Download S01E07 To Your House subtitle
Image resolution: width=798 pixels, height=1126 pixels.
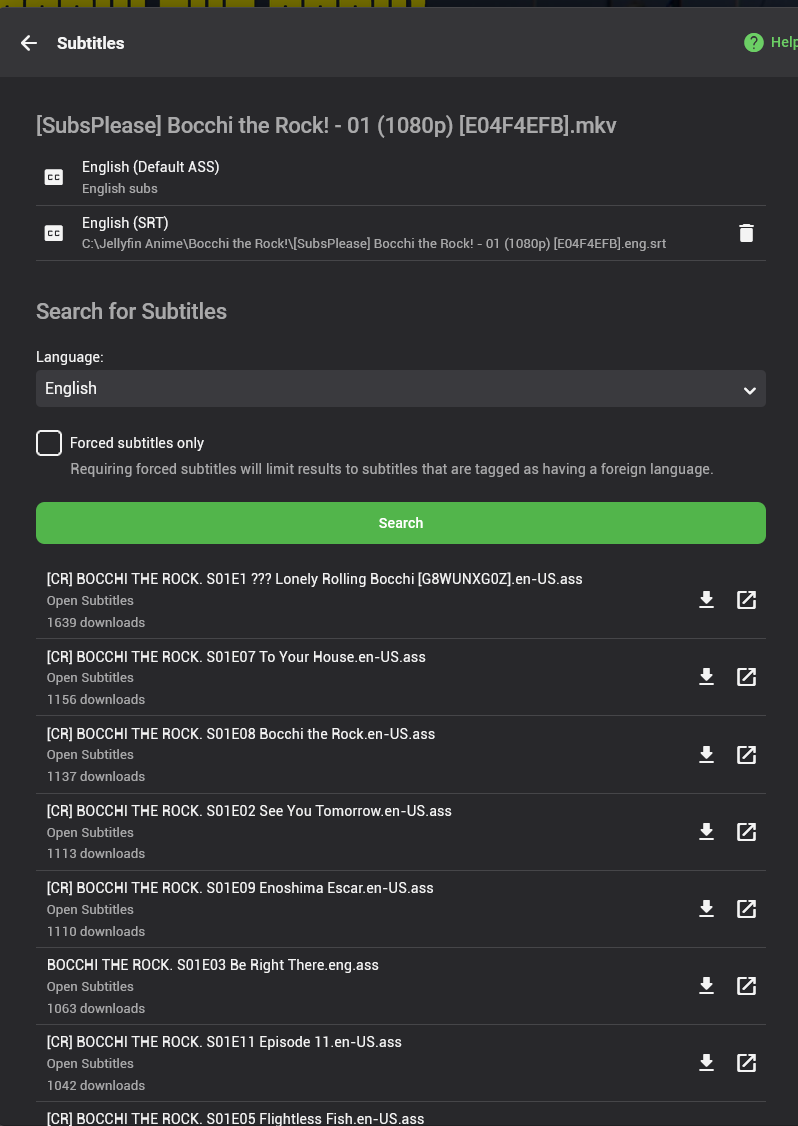tap(706, 677)
